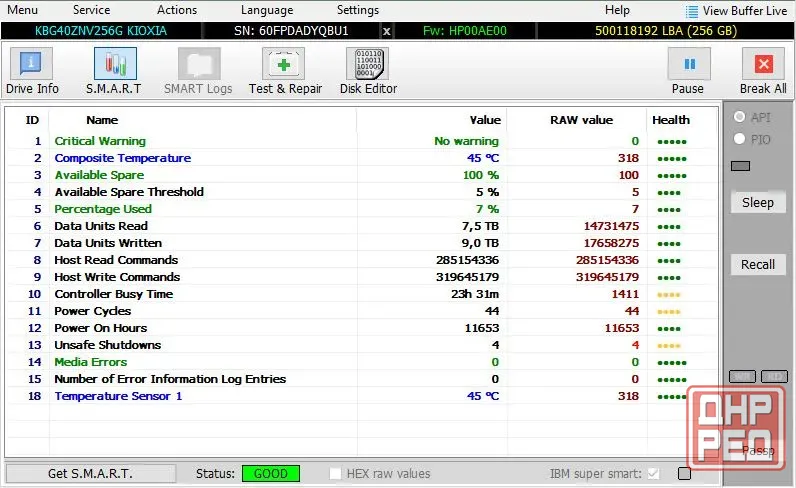Click the Get S.M.A.R.T. button
Screen dimensions: 796x488
(90, 474)
